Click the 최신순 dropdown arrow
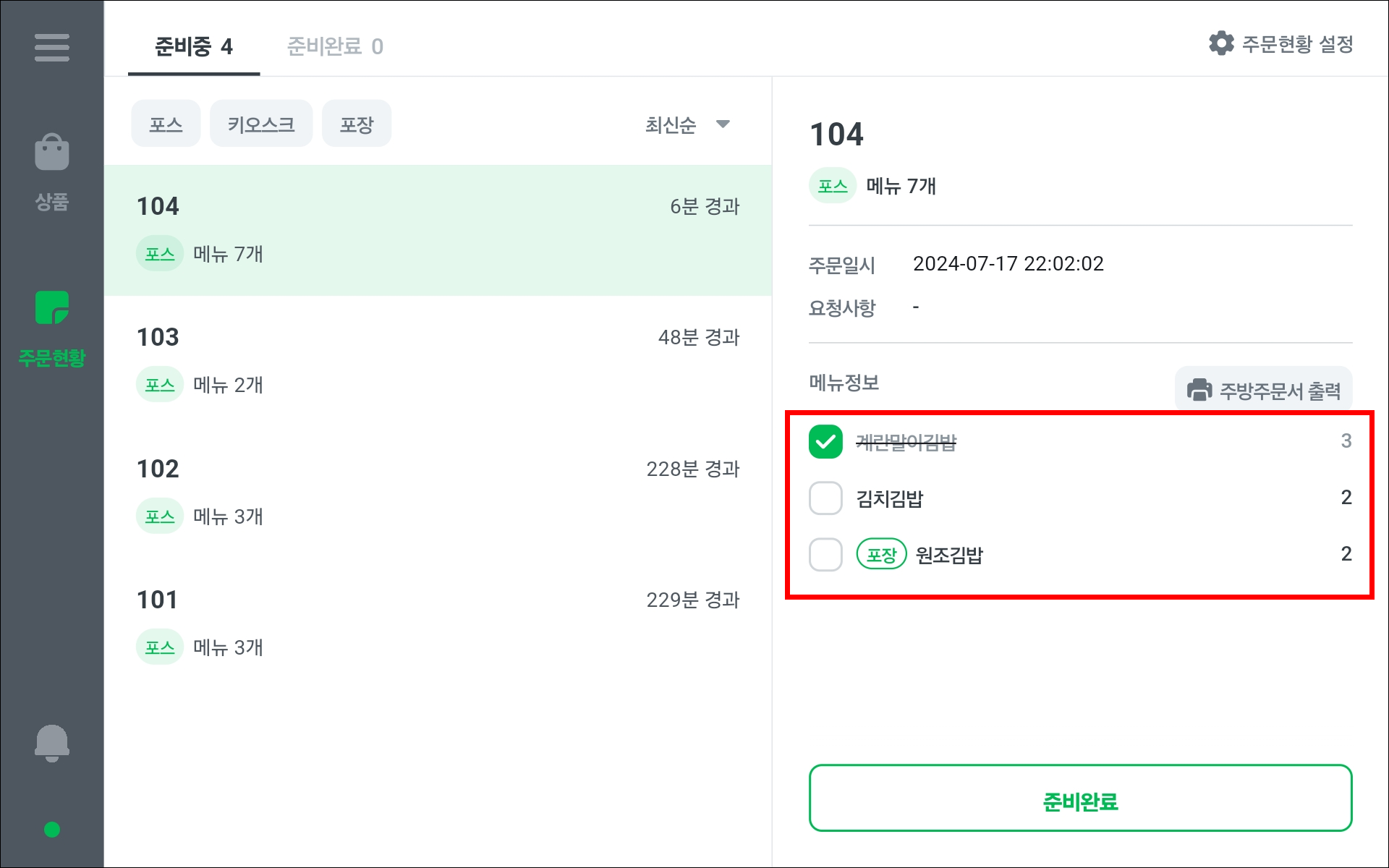Image resolution: width=1389 pixels, height=868 pixels. pos(723,124)
